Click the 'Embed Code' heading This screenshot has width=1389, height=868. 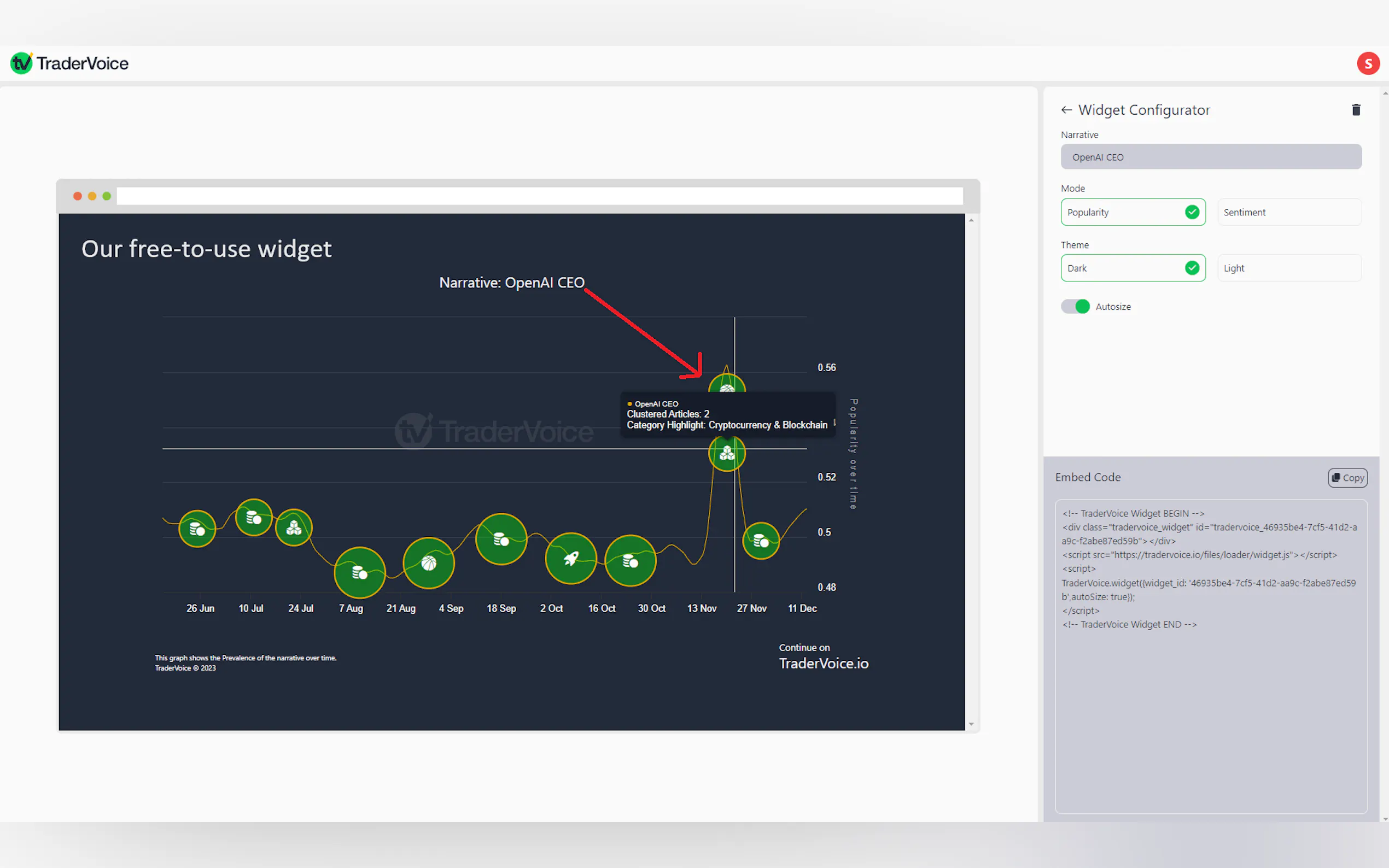pos(1088,478)
